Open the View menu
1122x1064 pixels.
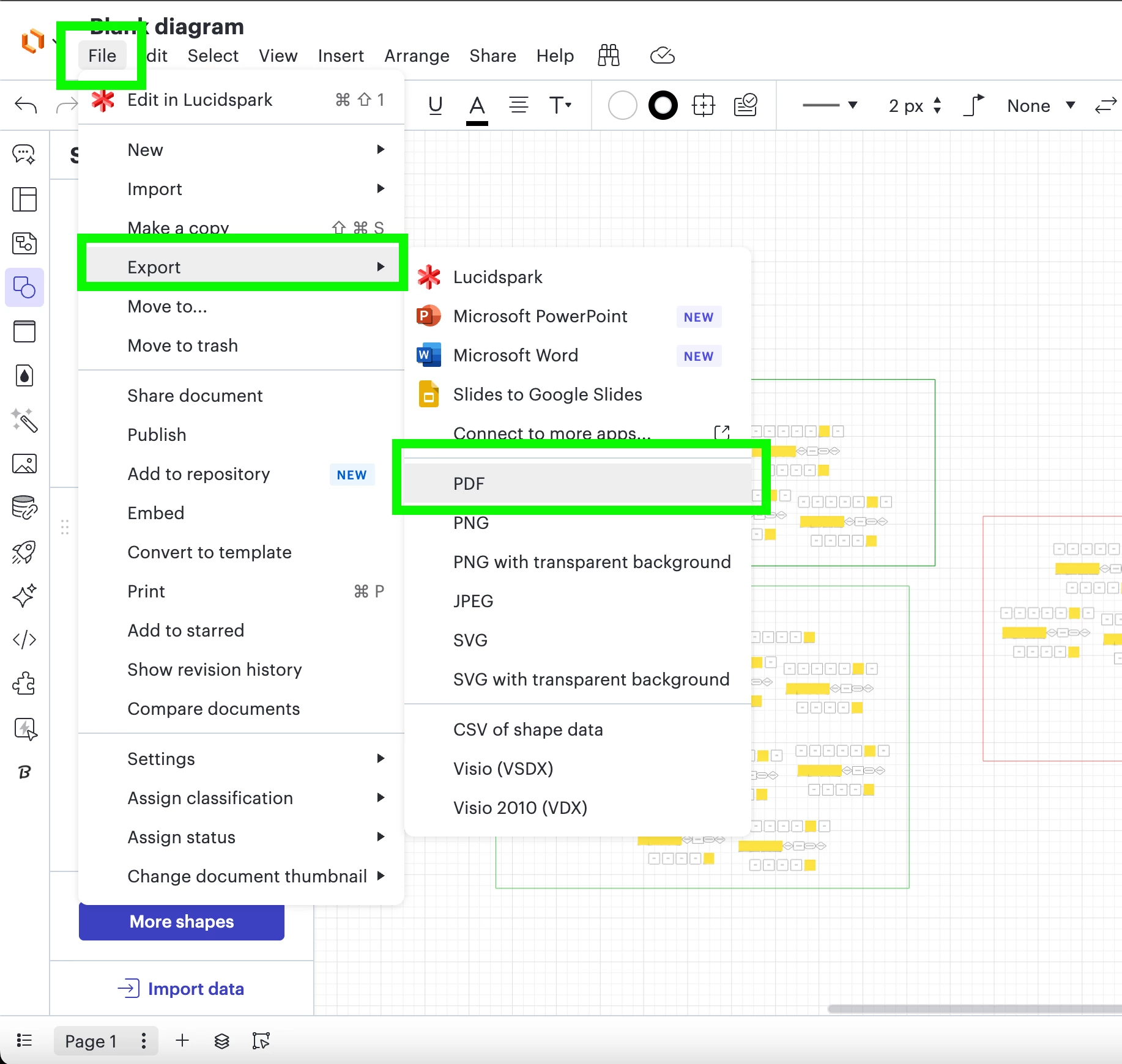tap(278, 56)
